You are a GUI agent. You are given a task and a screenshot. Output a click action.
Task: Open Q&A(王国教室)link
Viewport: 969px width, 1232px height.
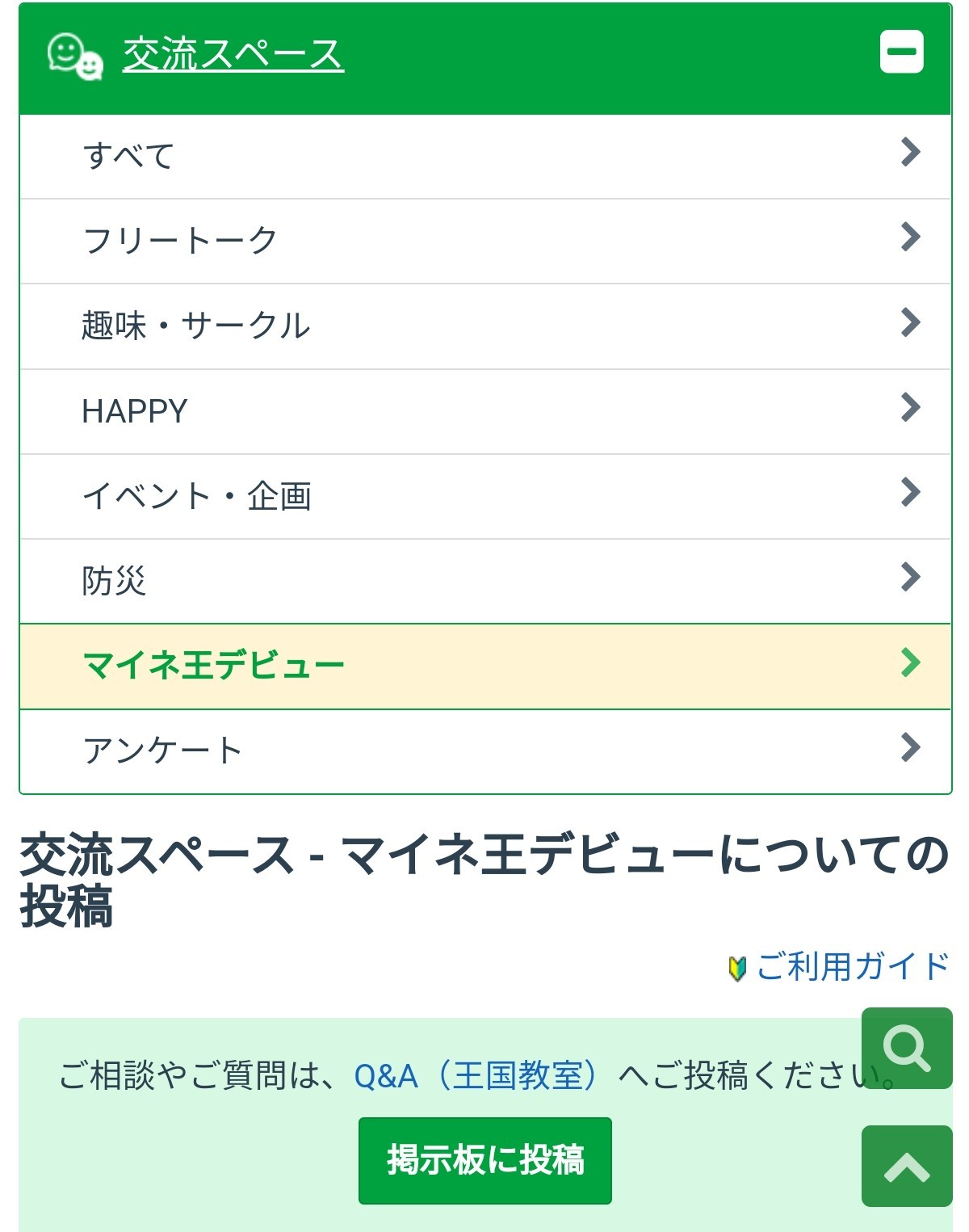tap(476, 1076)
